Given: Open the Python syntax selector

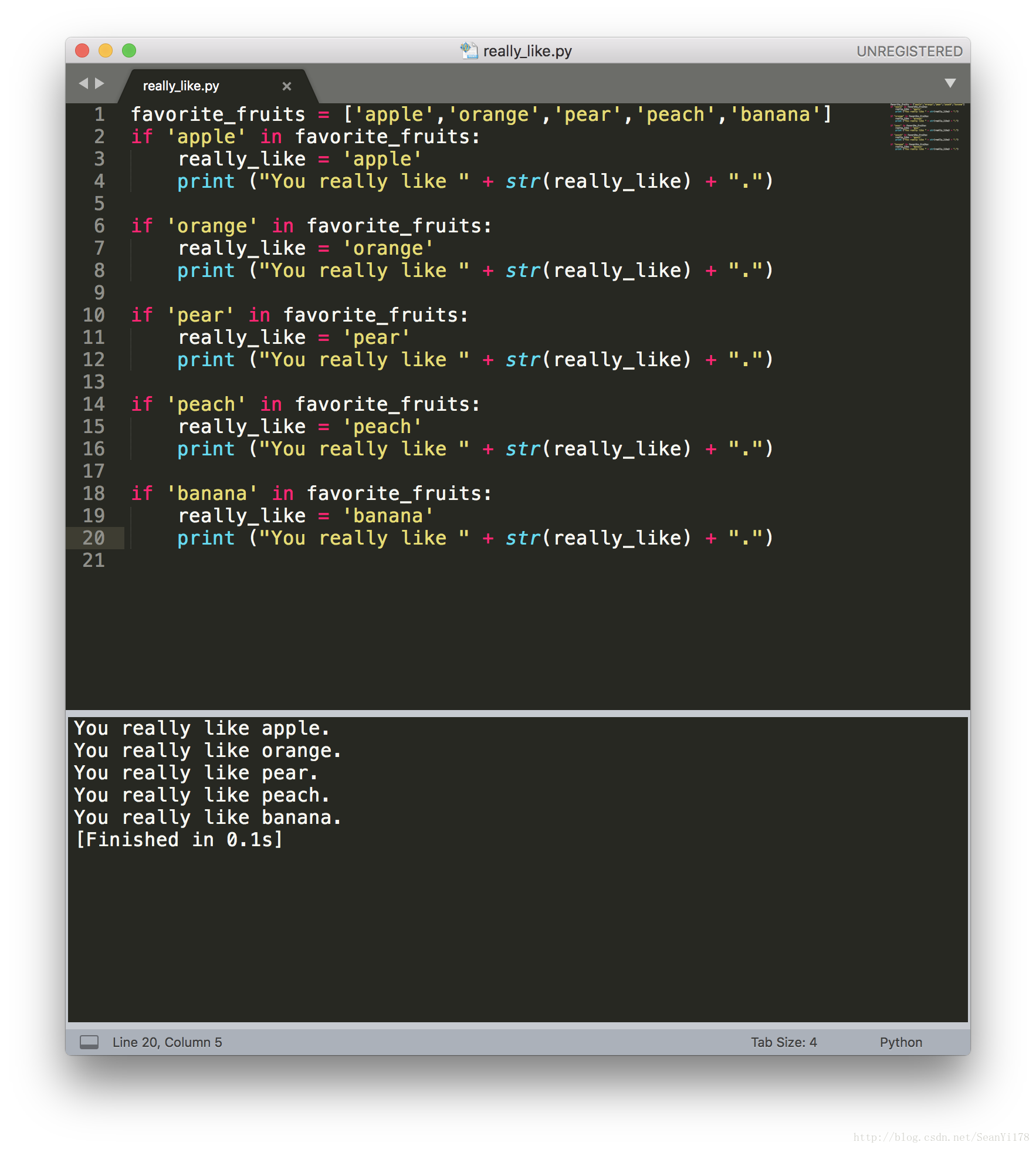Looking at the screenshot, I should click(901, 1042).
